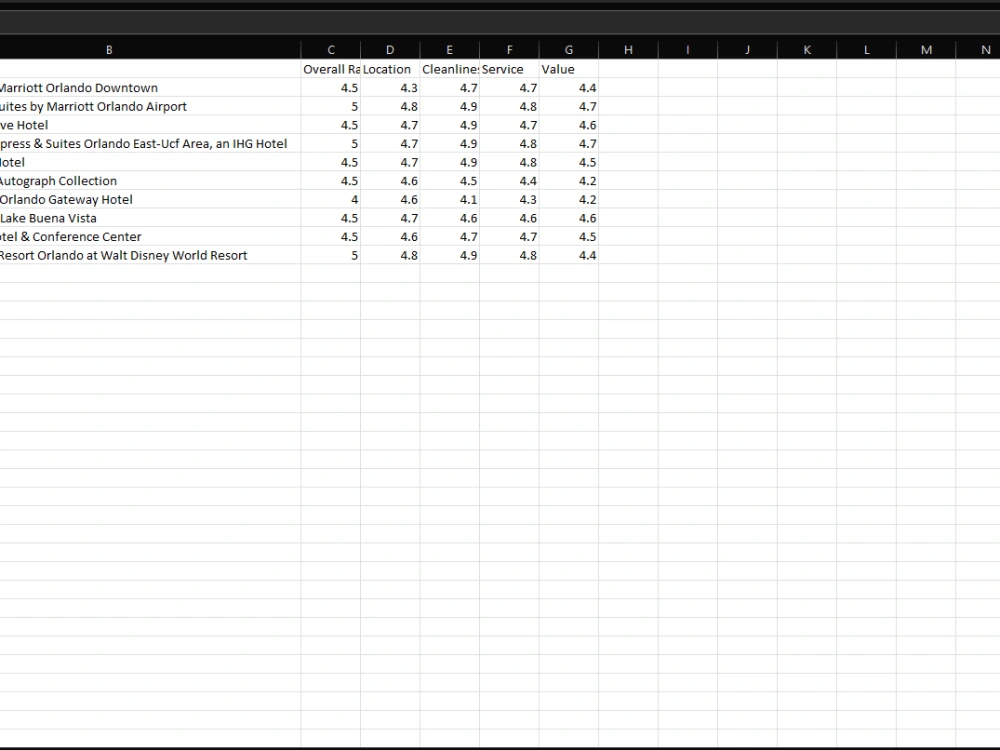
Task: Click Marriott Orlando Downtown overall rating 4.5
Action: click(x=330, y=87)
